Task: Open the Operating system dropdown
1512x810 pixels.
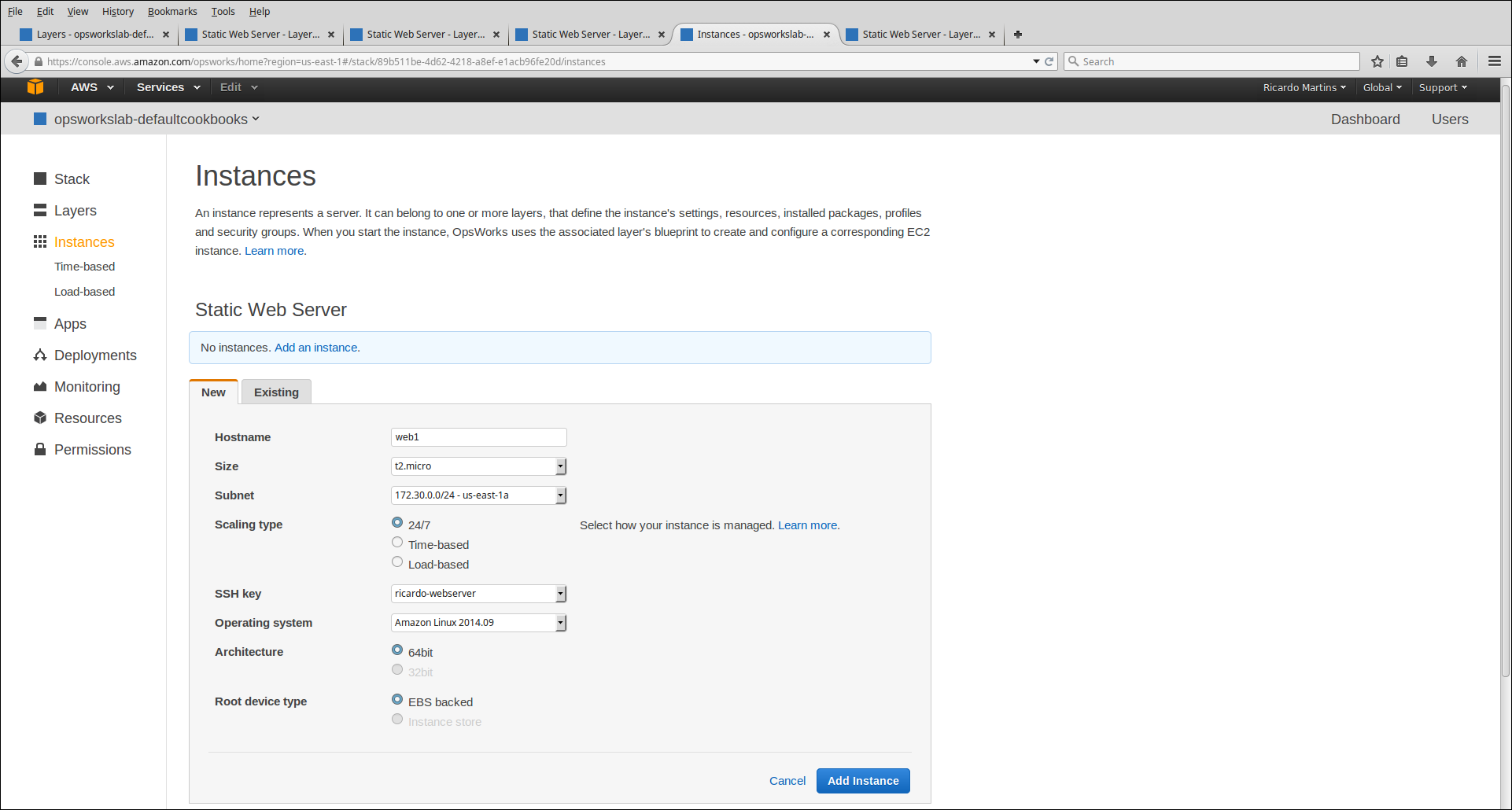Action: [x=478, y=623]
